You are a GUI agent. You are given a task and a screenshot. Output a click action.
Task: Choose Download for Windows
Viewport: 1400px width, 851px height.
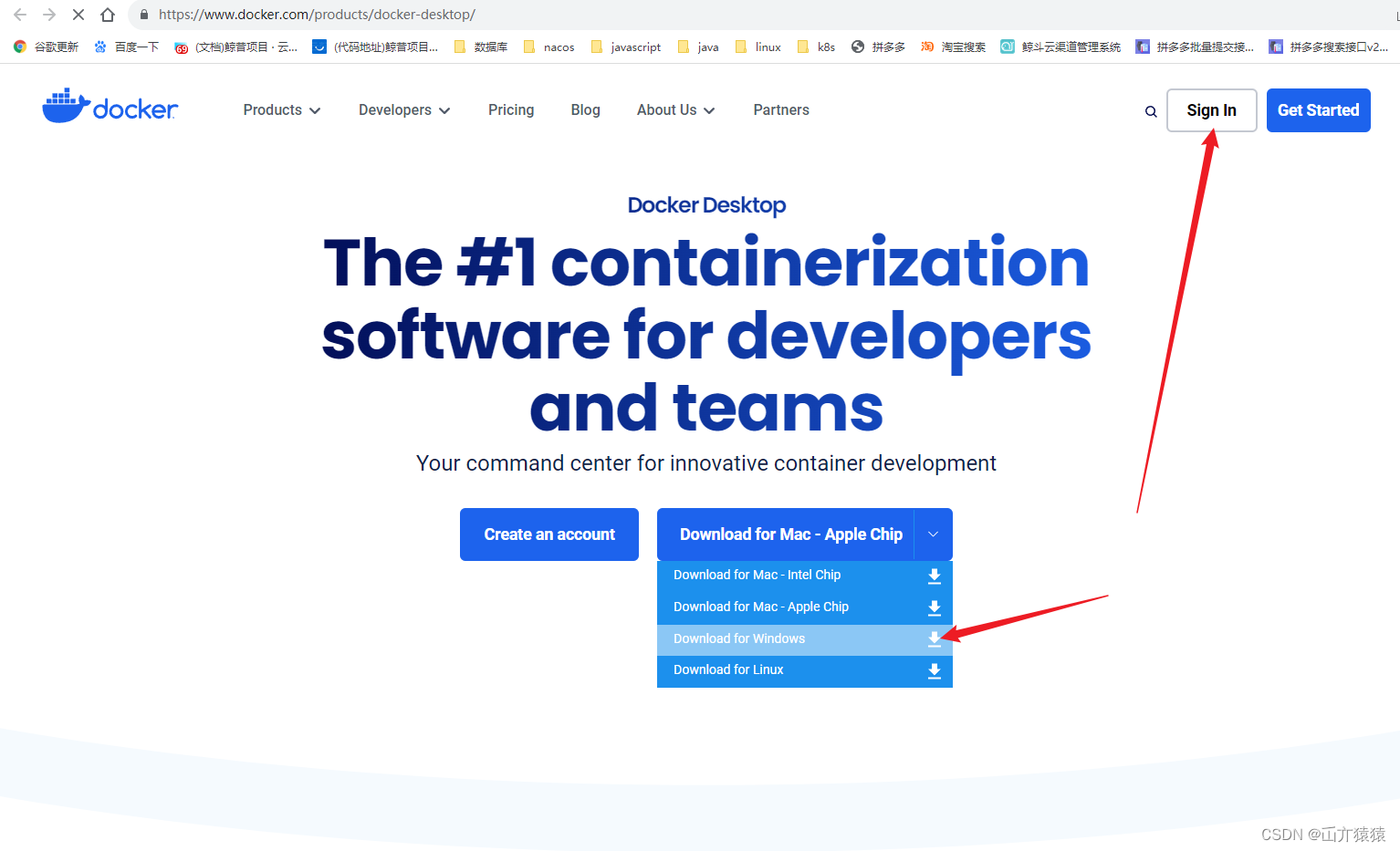805,639
